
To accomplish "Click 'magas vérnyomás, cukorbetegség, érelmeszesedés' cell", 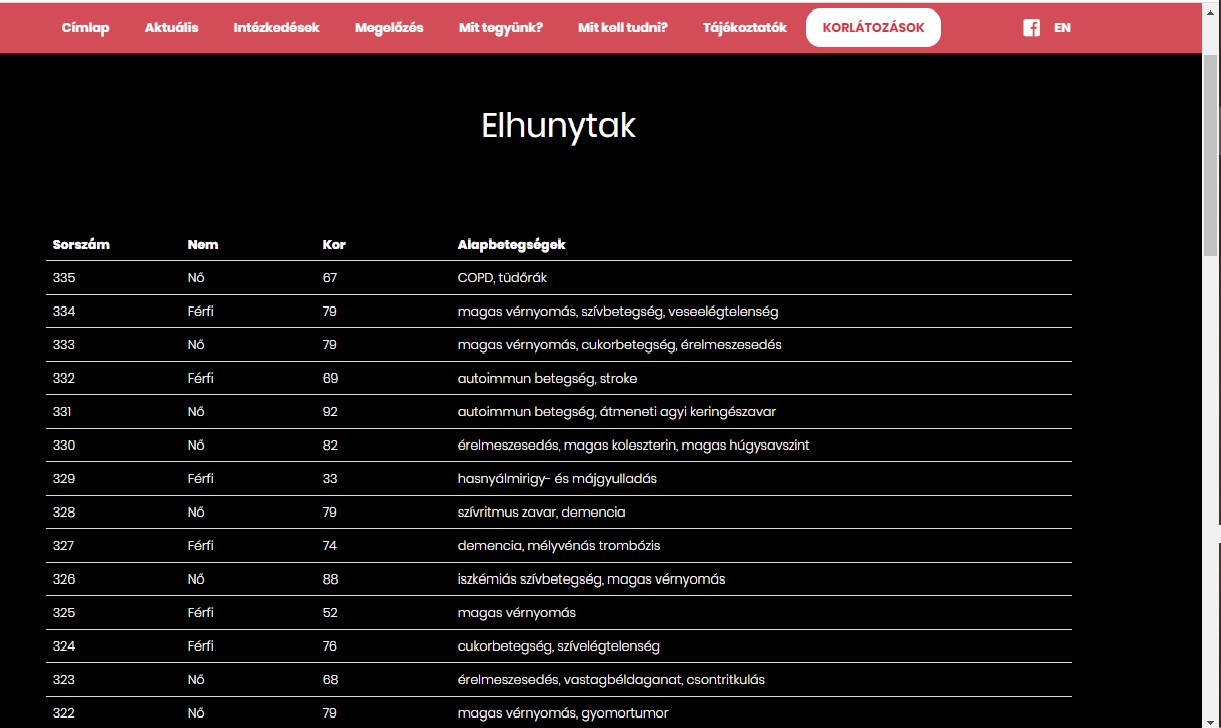I will point(619,345).
